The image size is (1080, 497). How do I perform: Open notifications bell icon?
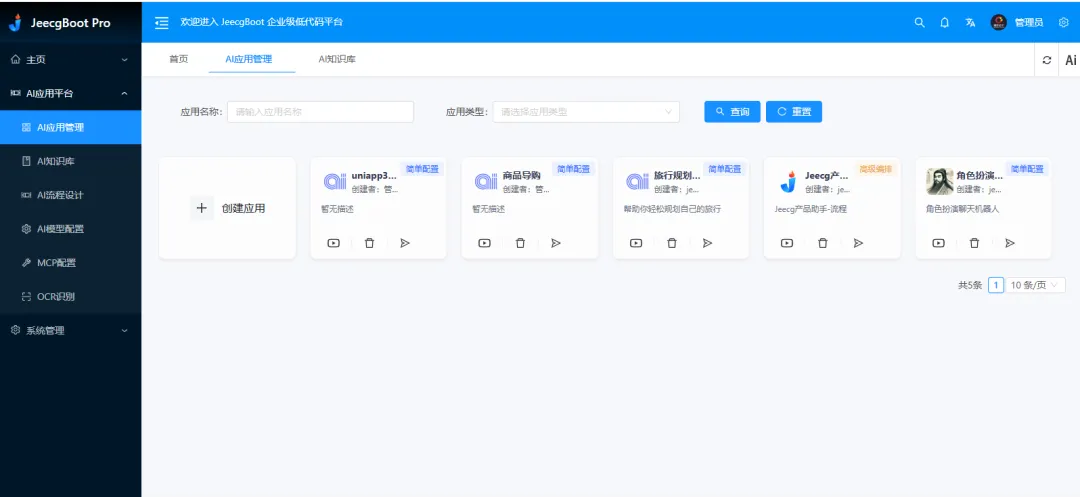(944, 23)
